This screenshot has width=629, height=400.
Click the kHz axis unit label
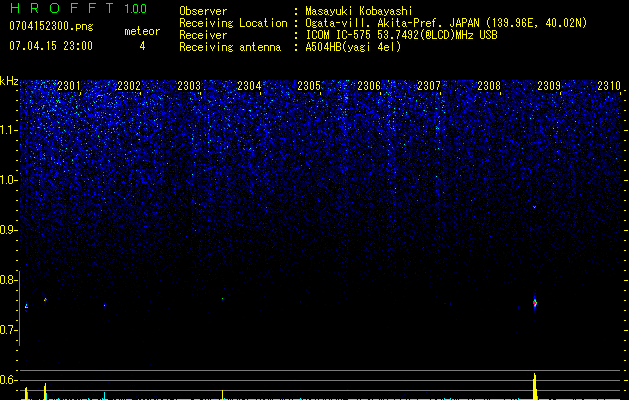click(9, 81)
